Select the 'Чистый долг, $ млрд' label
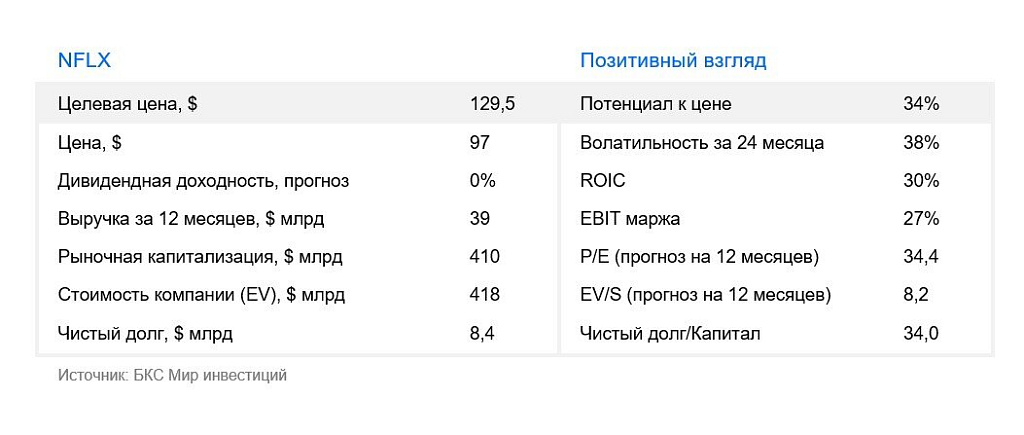The image size is (1024, 435). click(152, 333)
